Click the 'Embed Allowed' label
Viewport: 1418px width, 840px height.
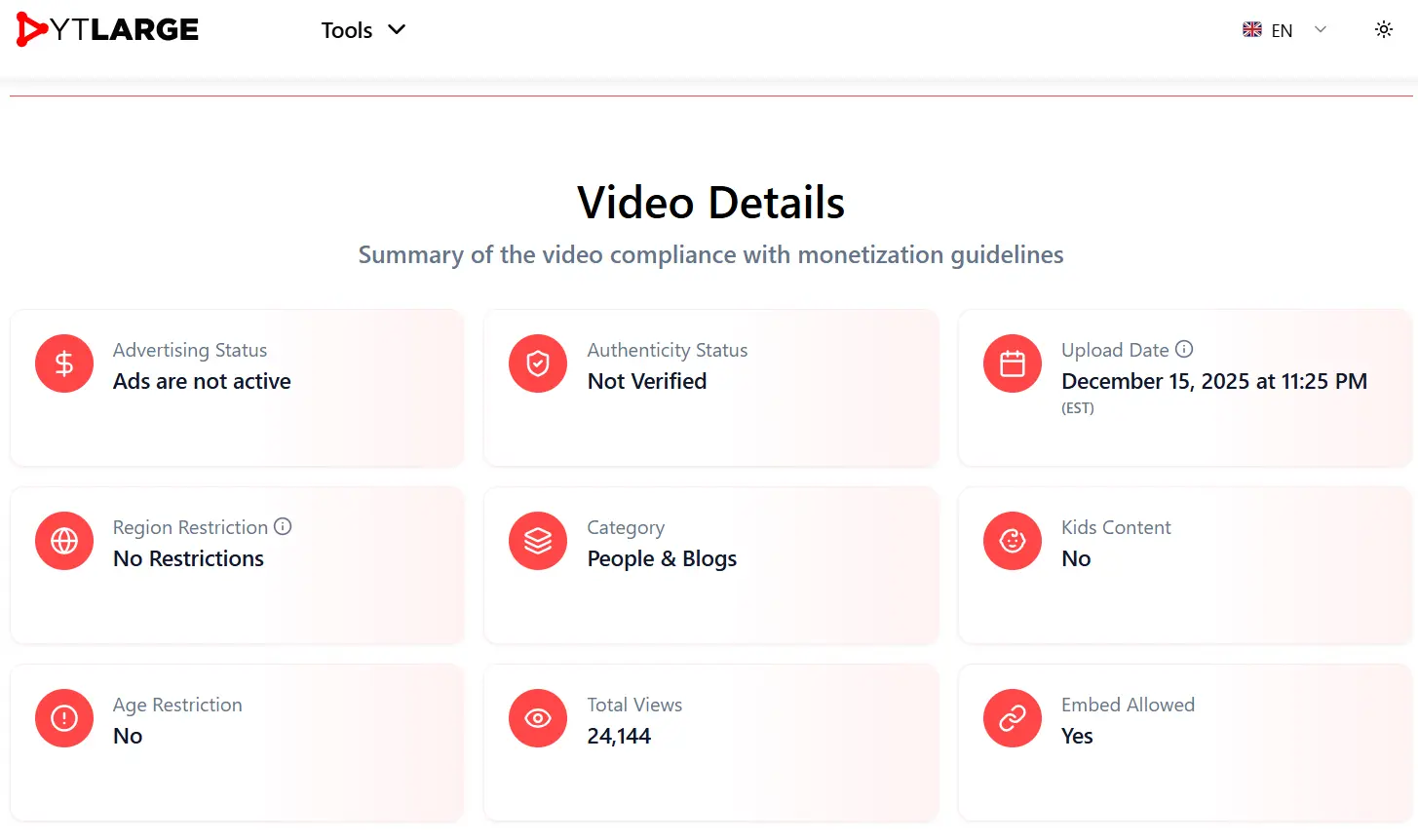[1128, 705]
